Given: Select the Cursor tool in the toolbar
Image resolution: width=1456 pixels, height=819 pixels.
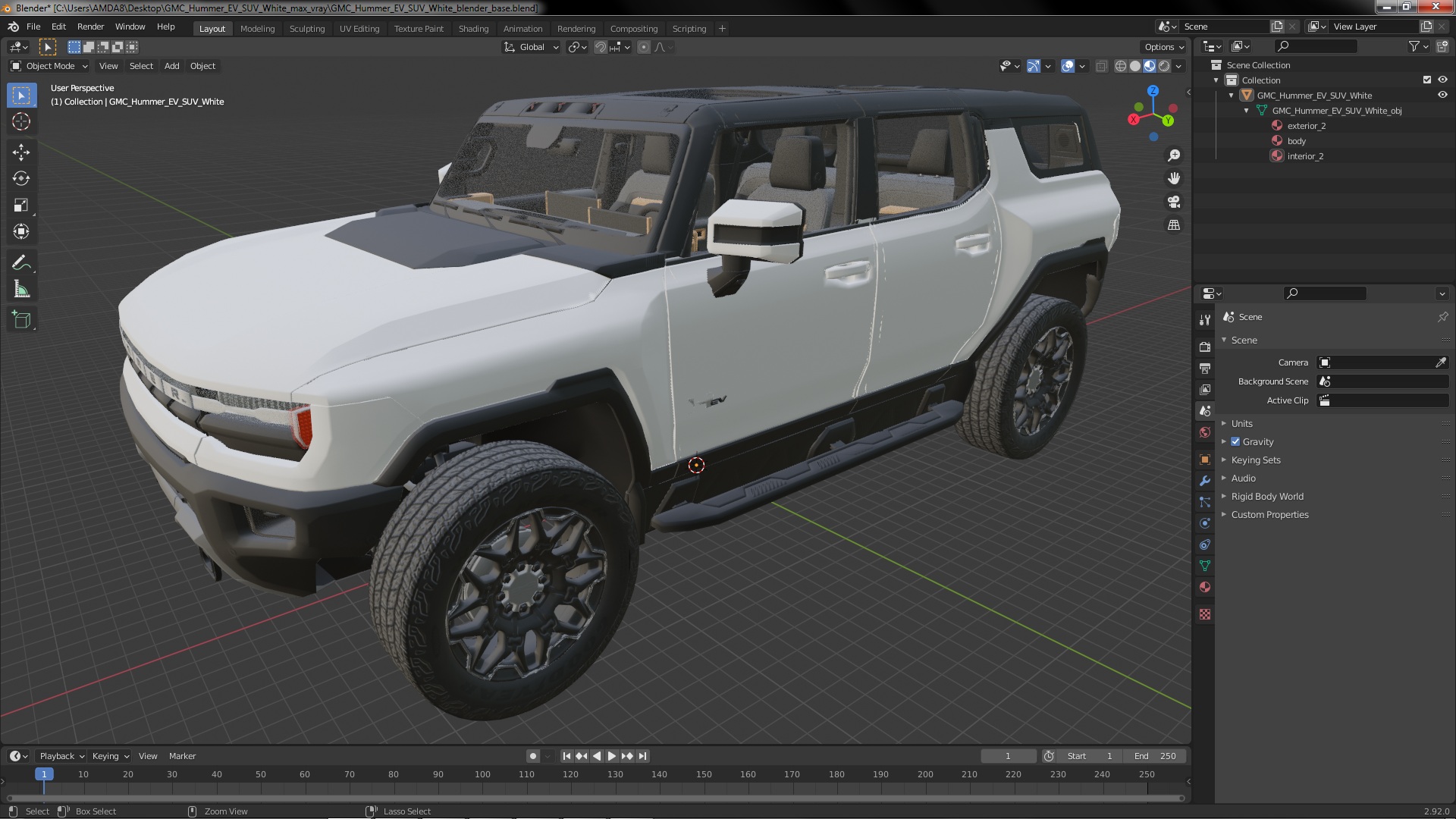Looking at the screenshot, I should pos(21,121).
